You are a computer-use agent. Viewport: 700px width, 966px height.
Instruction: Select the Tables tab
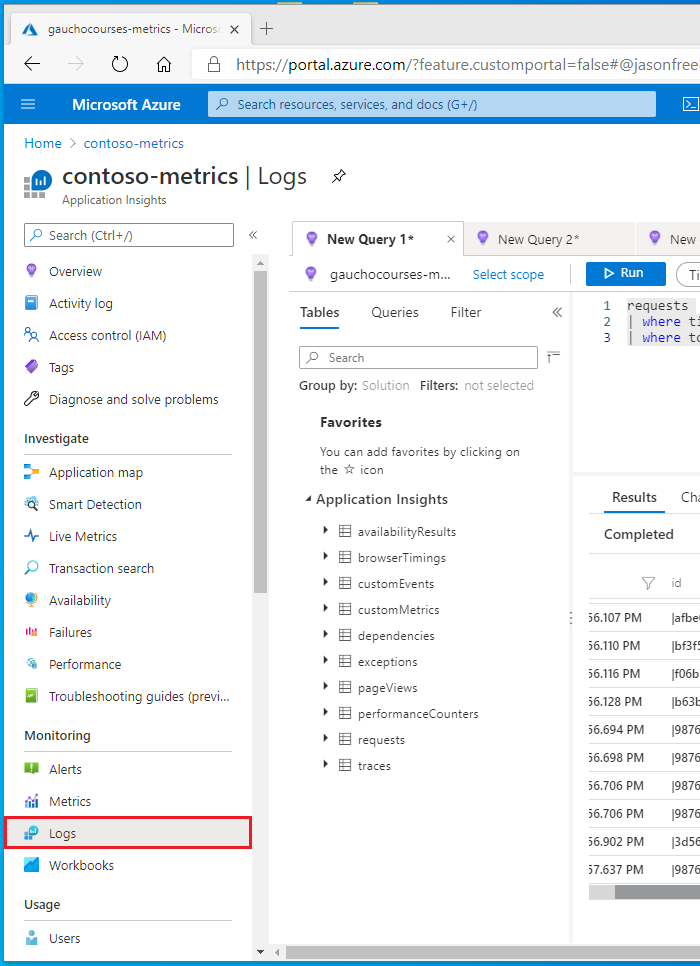click(x=319, y=312)
